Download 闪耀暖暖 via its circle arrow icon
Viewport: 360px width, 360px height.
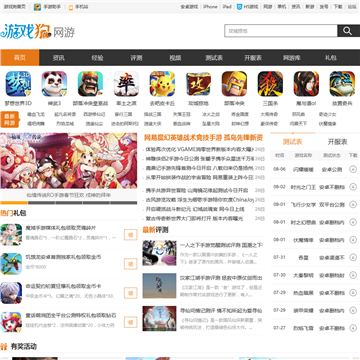353,169
